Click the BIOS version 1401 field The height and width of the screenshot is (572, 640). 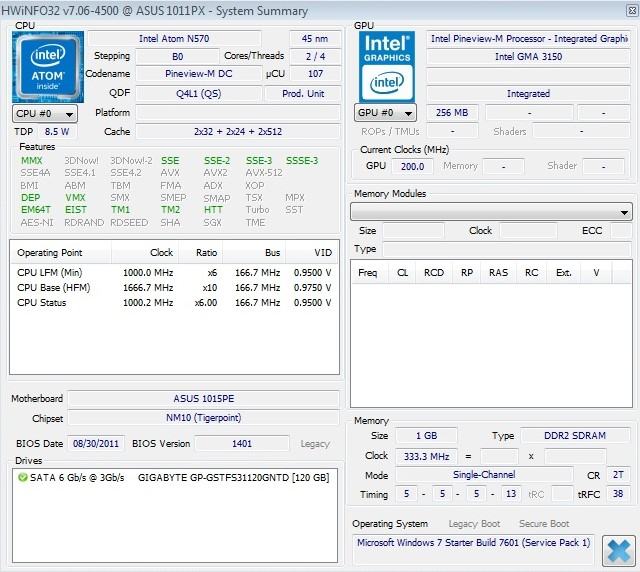coord(242,443)
